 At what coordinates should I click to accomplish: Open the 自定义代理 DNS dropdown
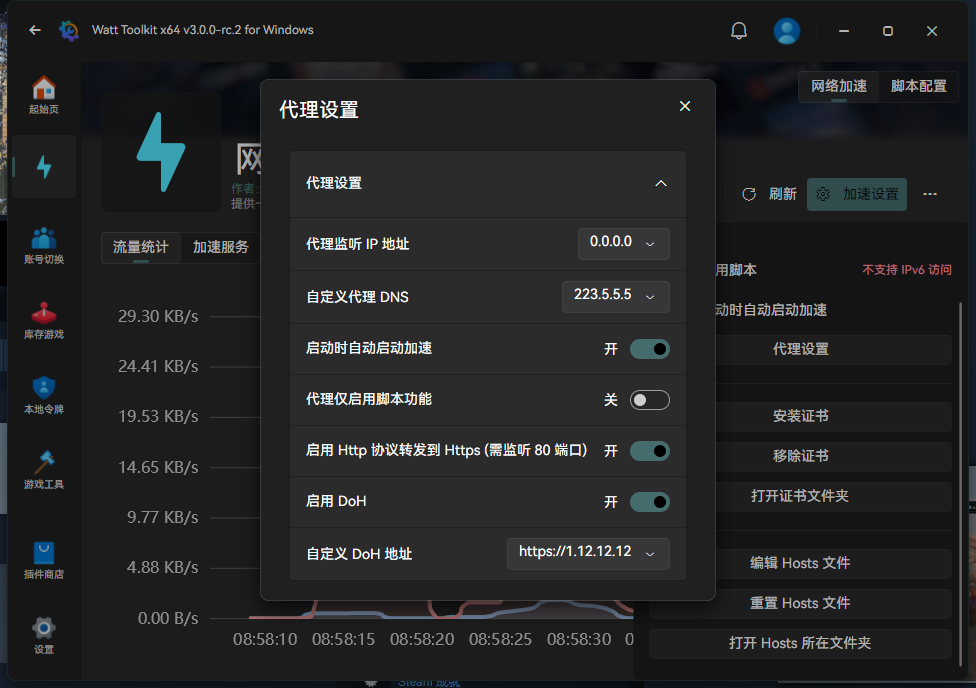point(616,296)
